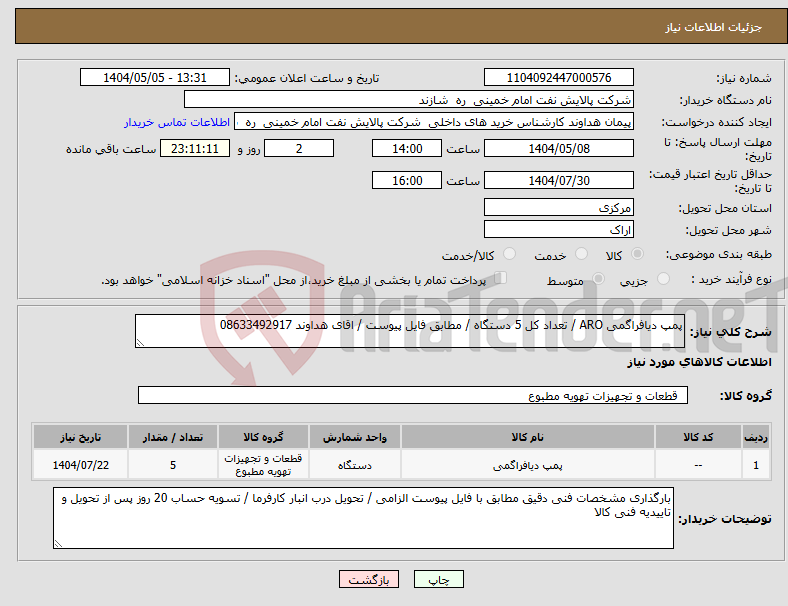The width and height of the screenshot is (788, 606).
Task: Click the گروه کالا column header
Action: (x=263, y=437)
